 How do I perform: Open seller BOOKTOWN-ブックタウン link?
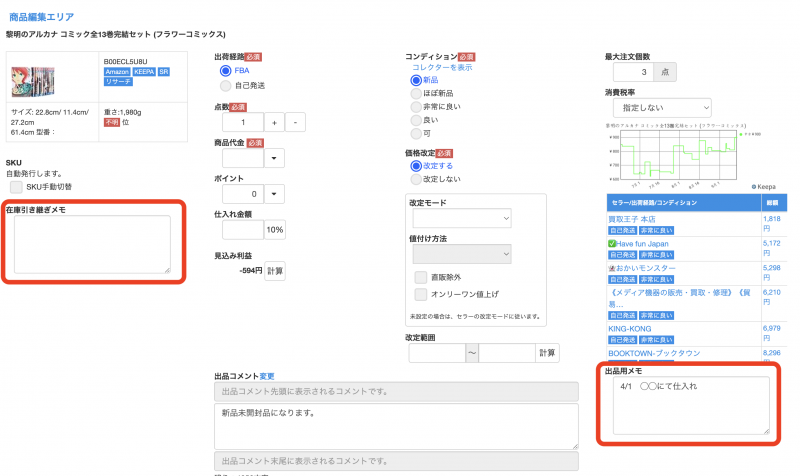(x=654, y=353)
